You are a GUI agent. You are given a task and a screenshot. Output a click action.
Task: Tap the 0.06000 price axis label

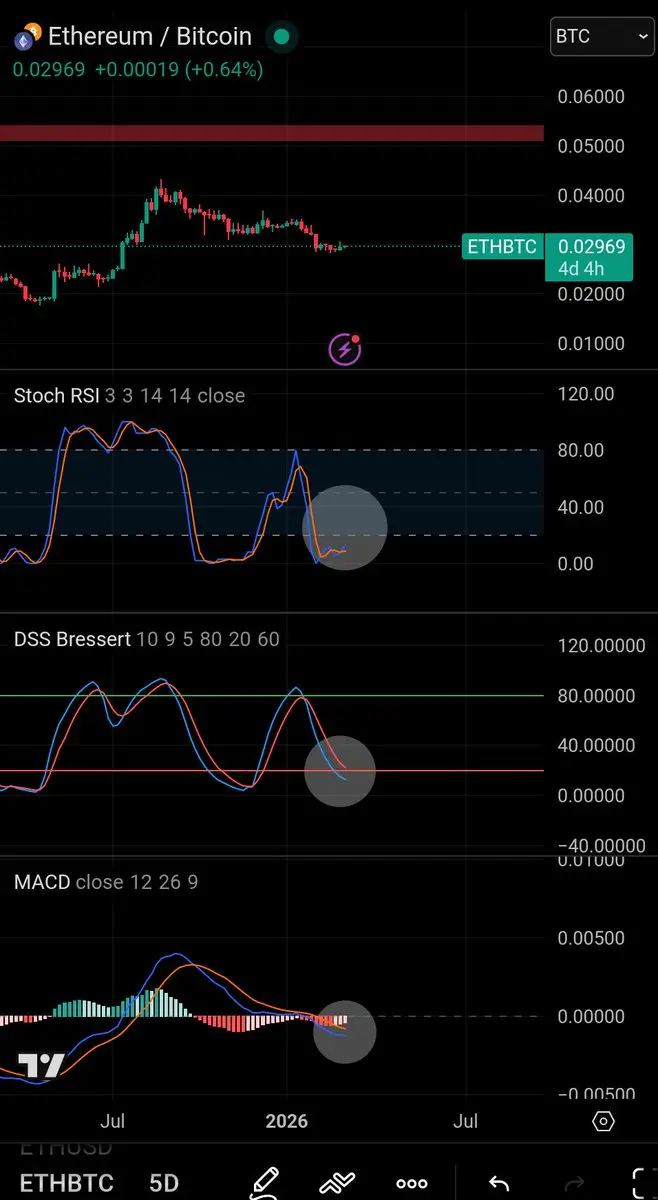coord(590,97)
